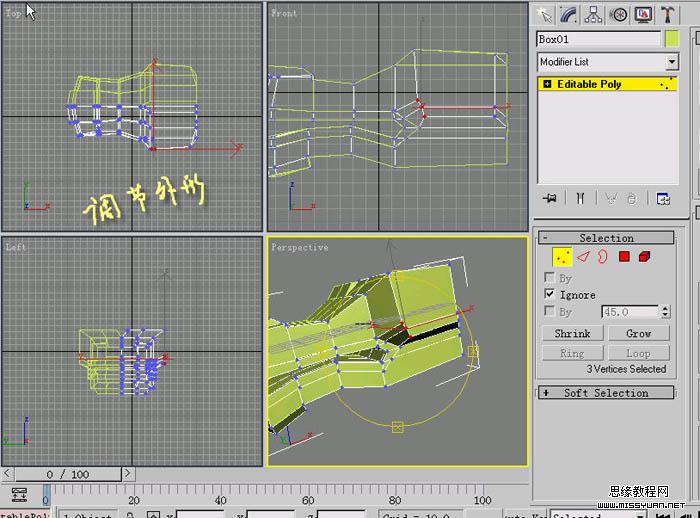Click time slider previous frame arrow
Image resolution: width=700 pixels, height=518 pixels.
pyautogui.click(x=7, y=473)
